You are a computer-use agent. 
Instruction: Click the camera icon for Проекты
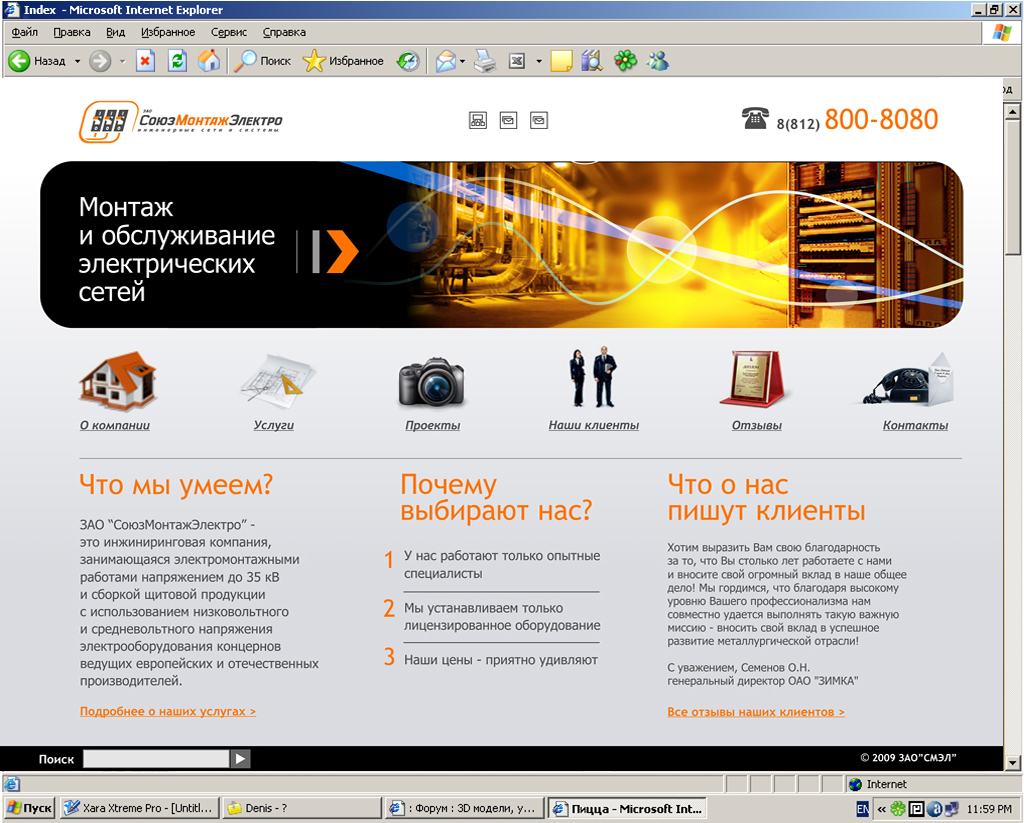click(x=431, y=383)
